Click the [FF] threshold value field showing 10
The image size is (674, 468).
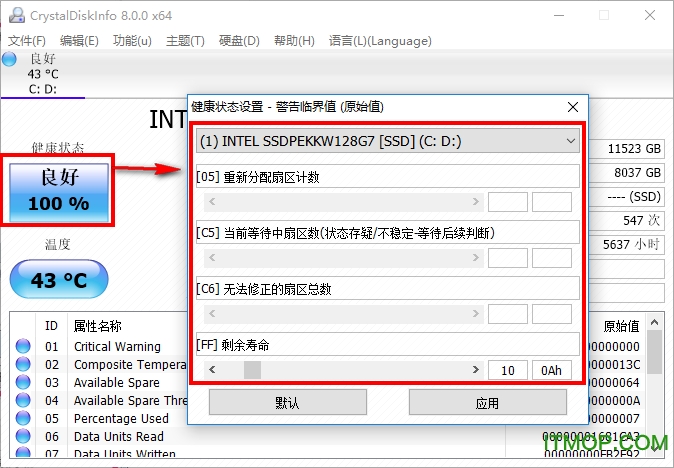point(508,370)
